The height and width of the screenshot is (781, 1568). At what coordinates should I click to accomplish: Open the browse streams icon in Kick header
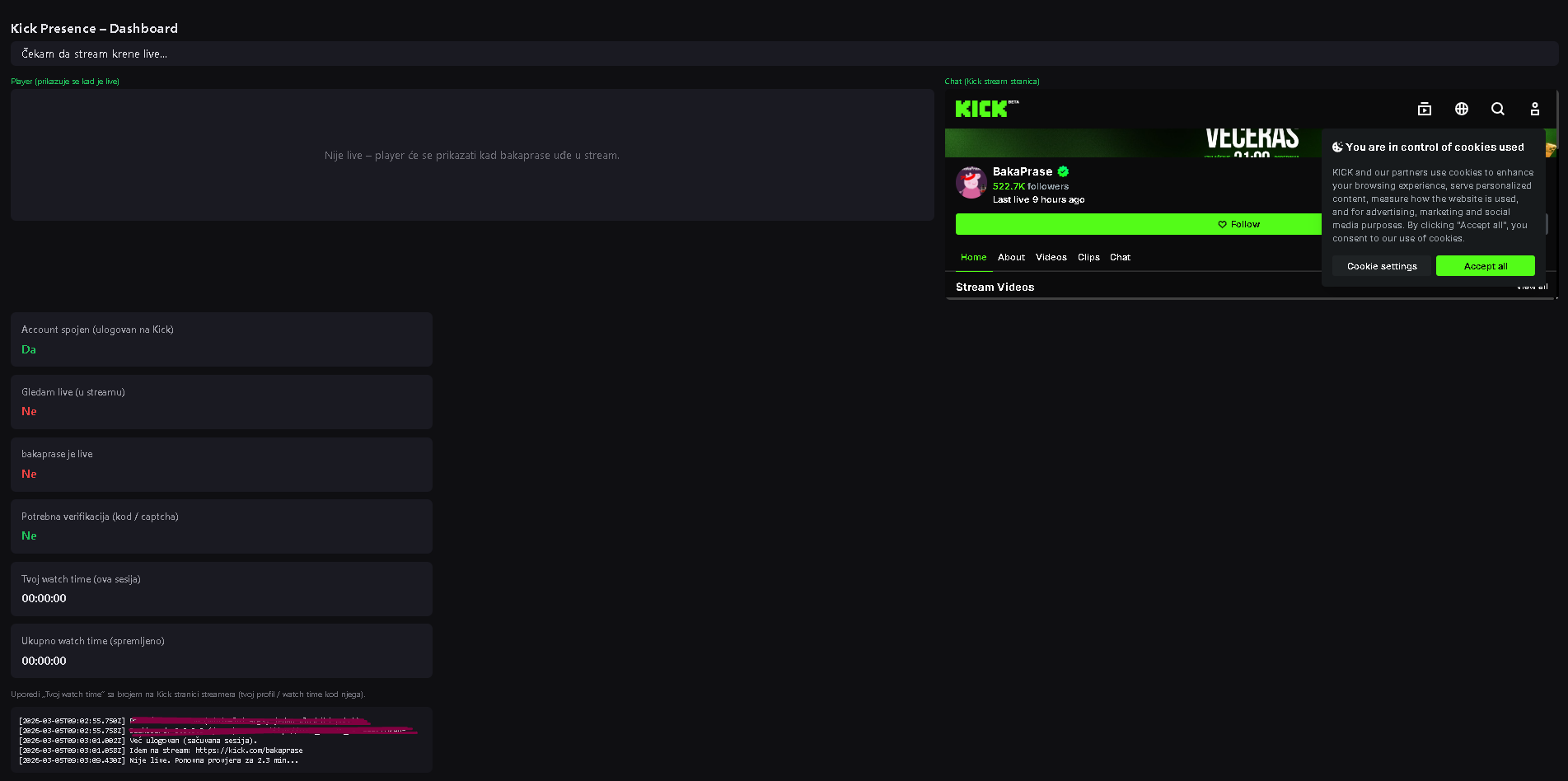tap(1424, 109)
